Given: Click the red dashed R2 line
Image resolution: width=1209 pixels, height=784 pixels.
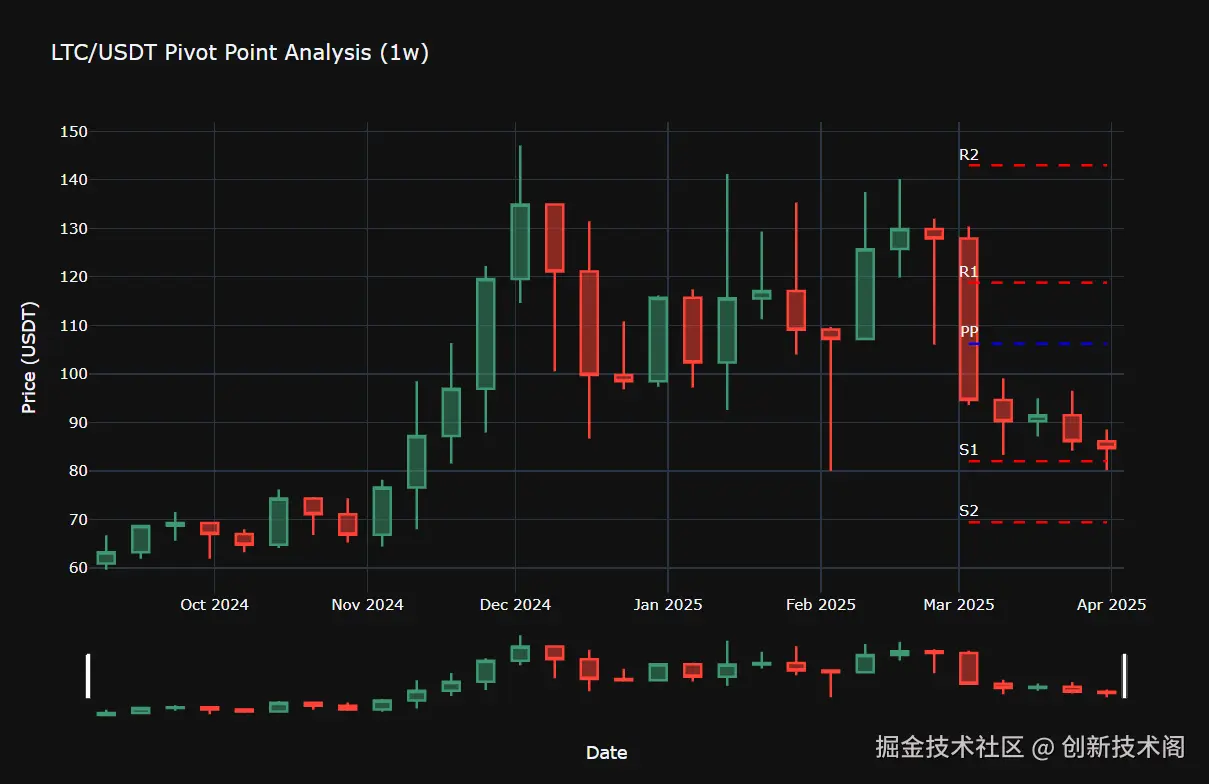Looking at the screenshot, I should [x=1038, y=165].
